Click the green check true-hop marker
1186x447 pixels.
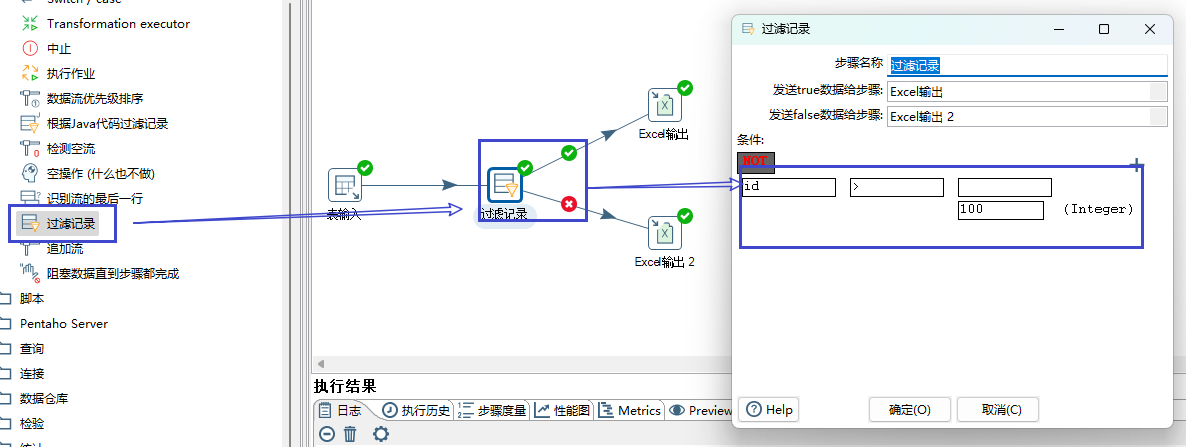point(569,153)
